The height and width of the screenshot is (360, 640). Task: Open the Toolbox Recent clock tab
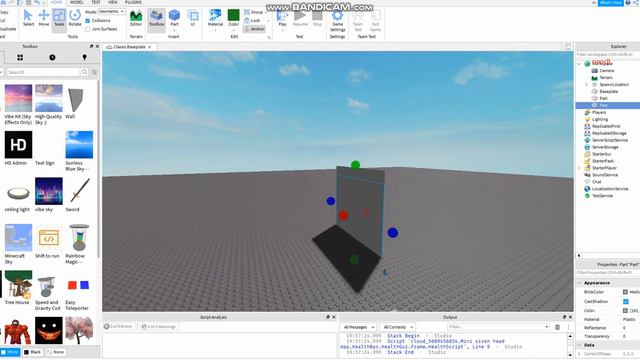click(52, 58)
